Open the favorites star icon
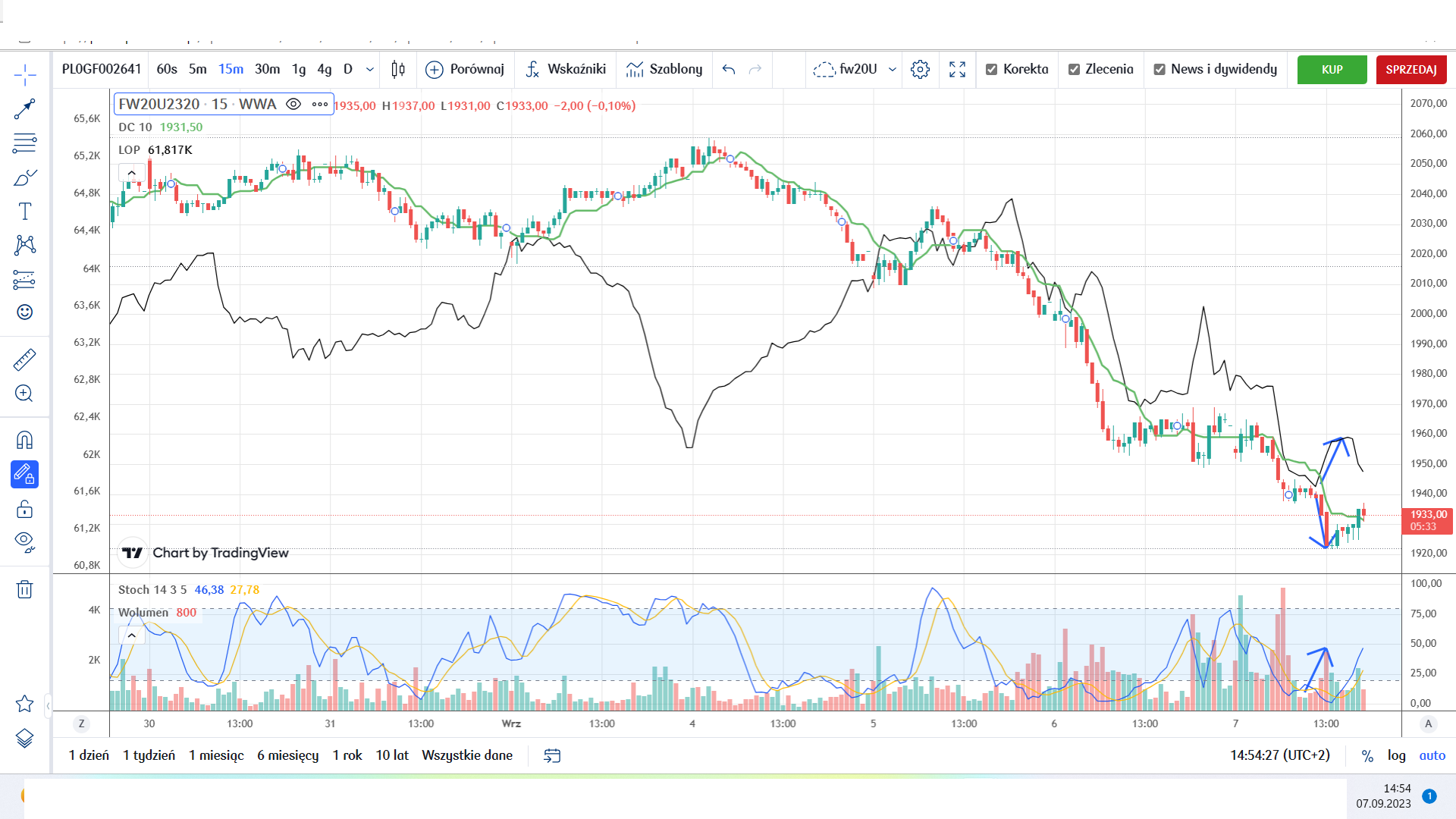Viewport: 1456px width, 819px height. coord(24,704)
